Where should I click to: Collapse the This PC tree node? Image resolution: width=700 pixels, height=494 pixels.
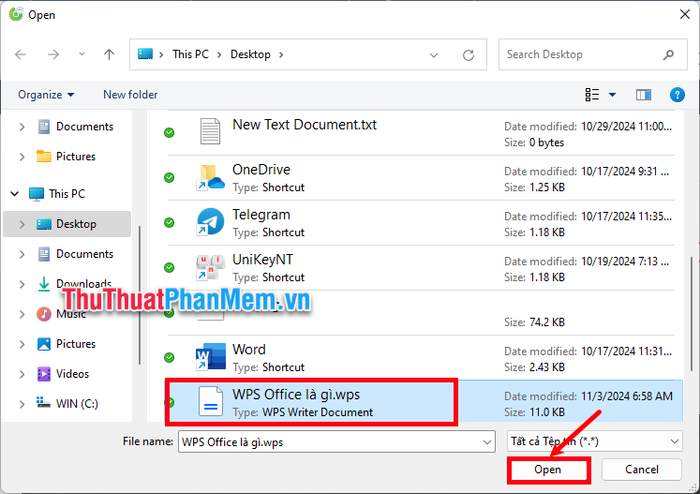point(15,194)
